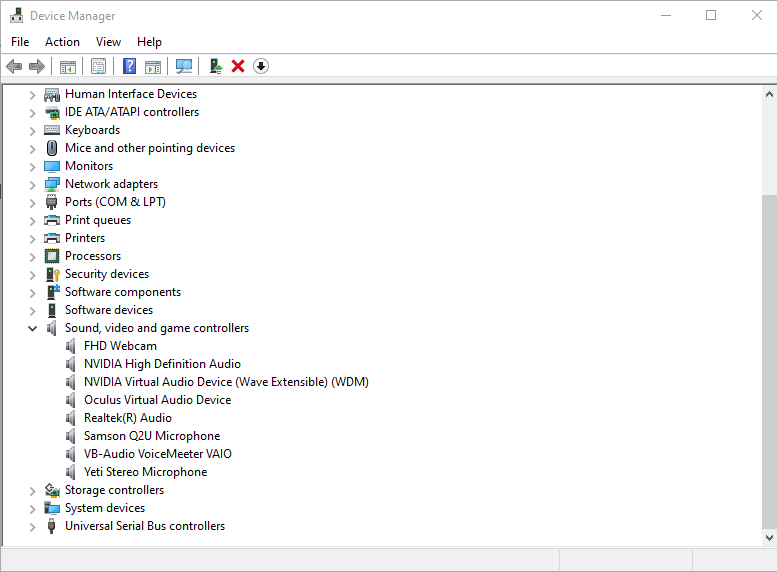Expand the Network adapters node
The width and height of the screenshot is (777, 572).
point(32,184)
